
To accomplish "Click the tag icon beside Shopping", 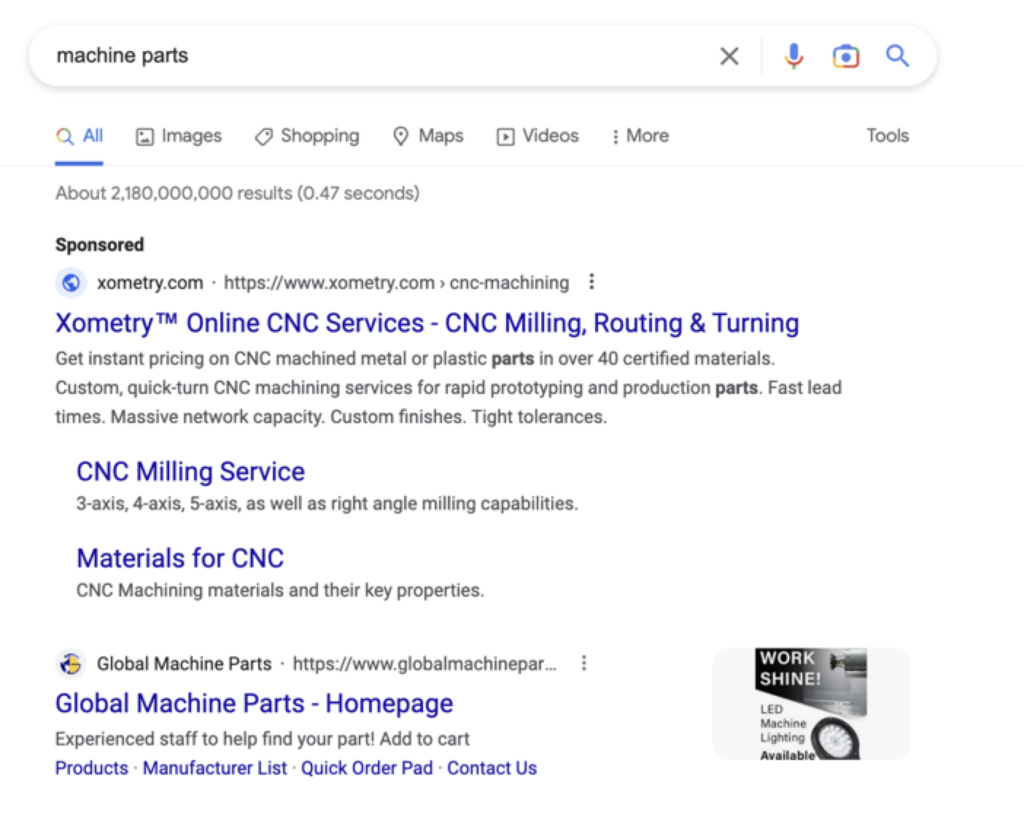I will (263, 135).
